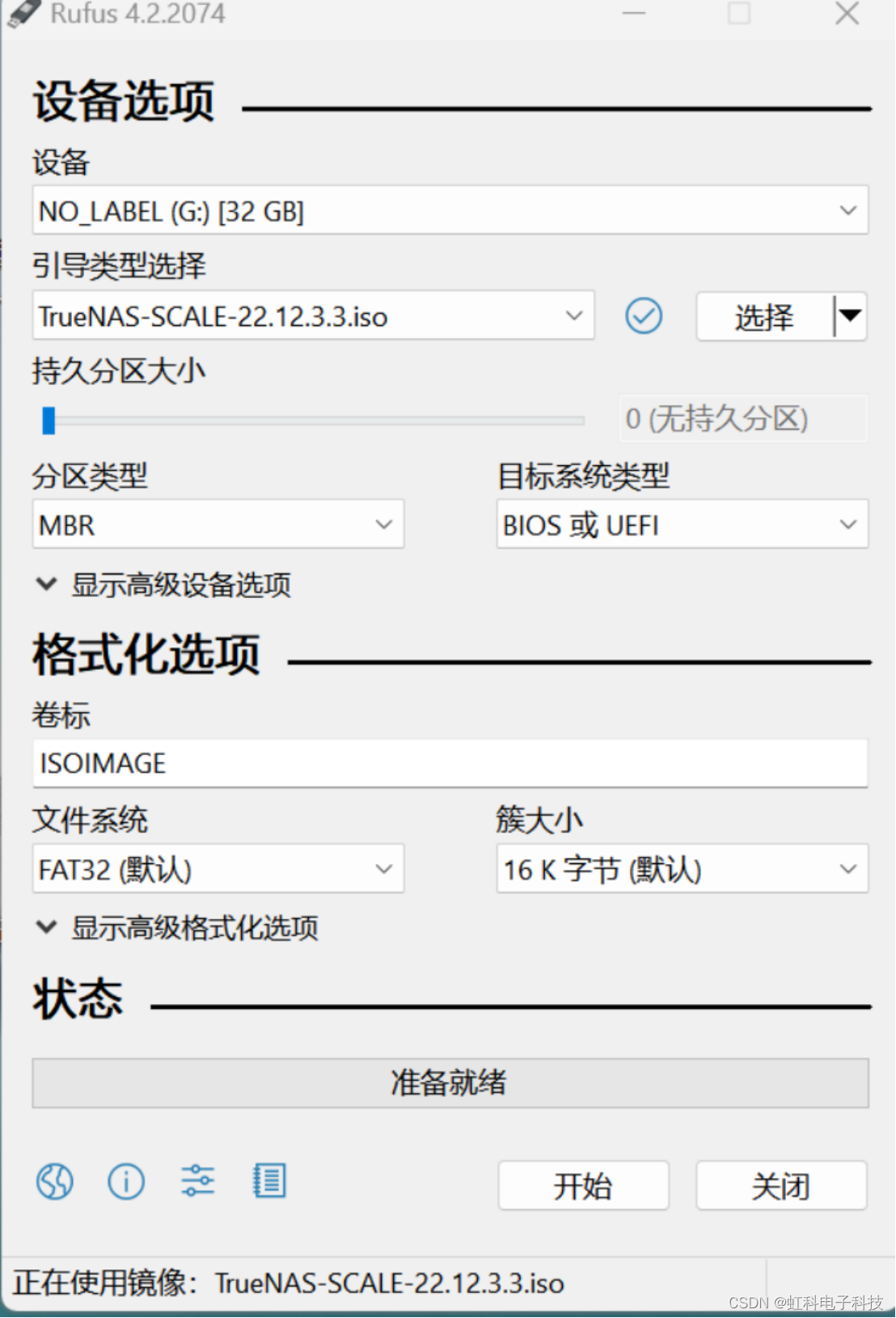Click the 格式化选项 section heading
Viewport: 896px width, 1318px height.
(x=146, y=655)
